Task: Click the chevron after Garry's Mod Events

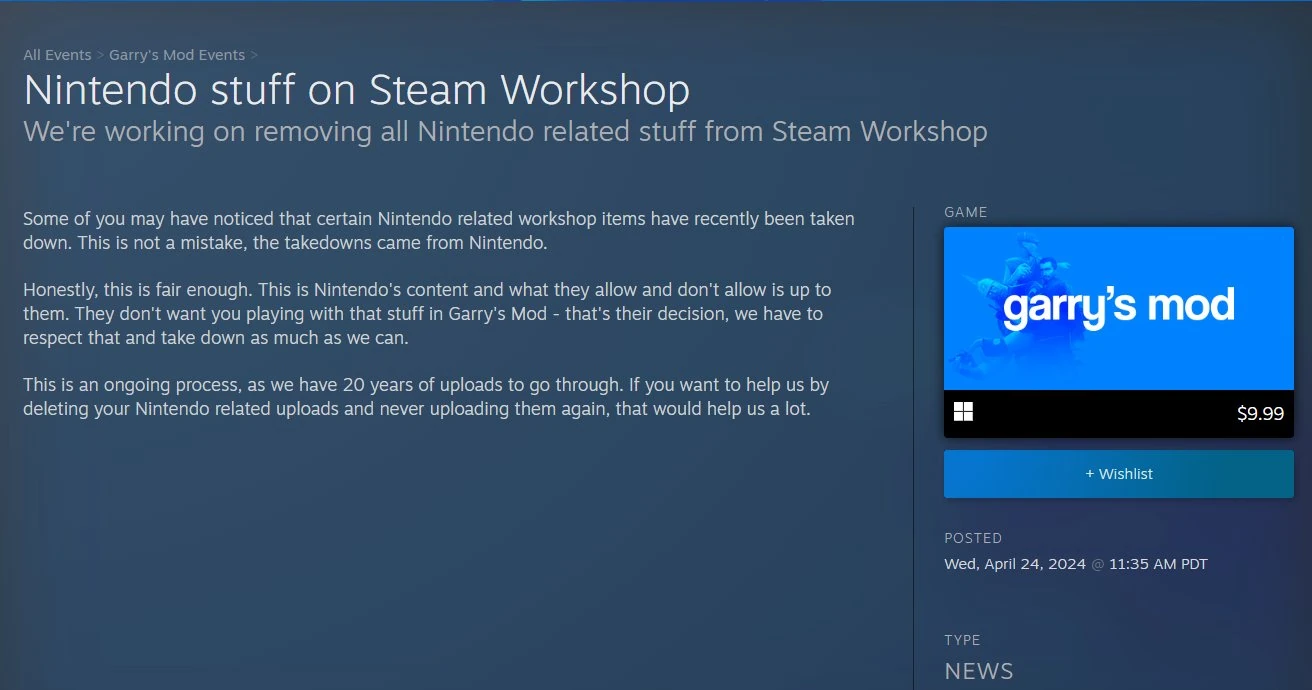Action: coord(253,54)
